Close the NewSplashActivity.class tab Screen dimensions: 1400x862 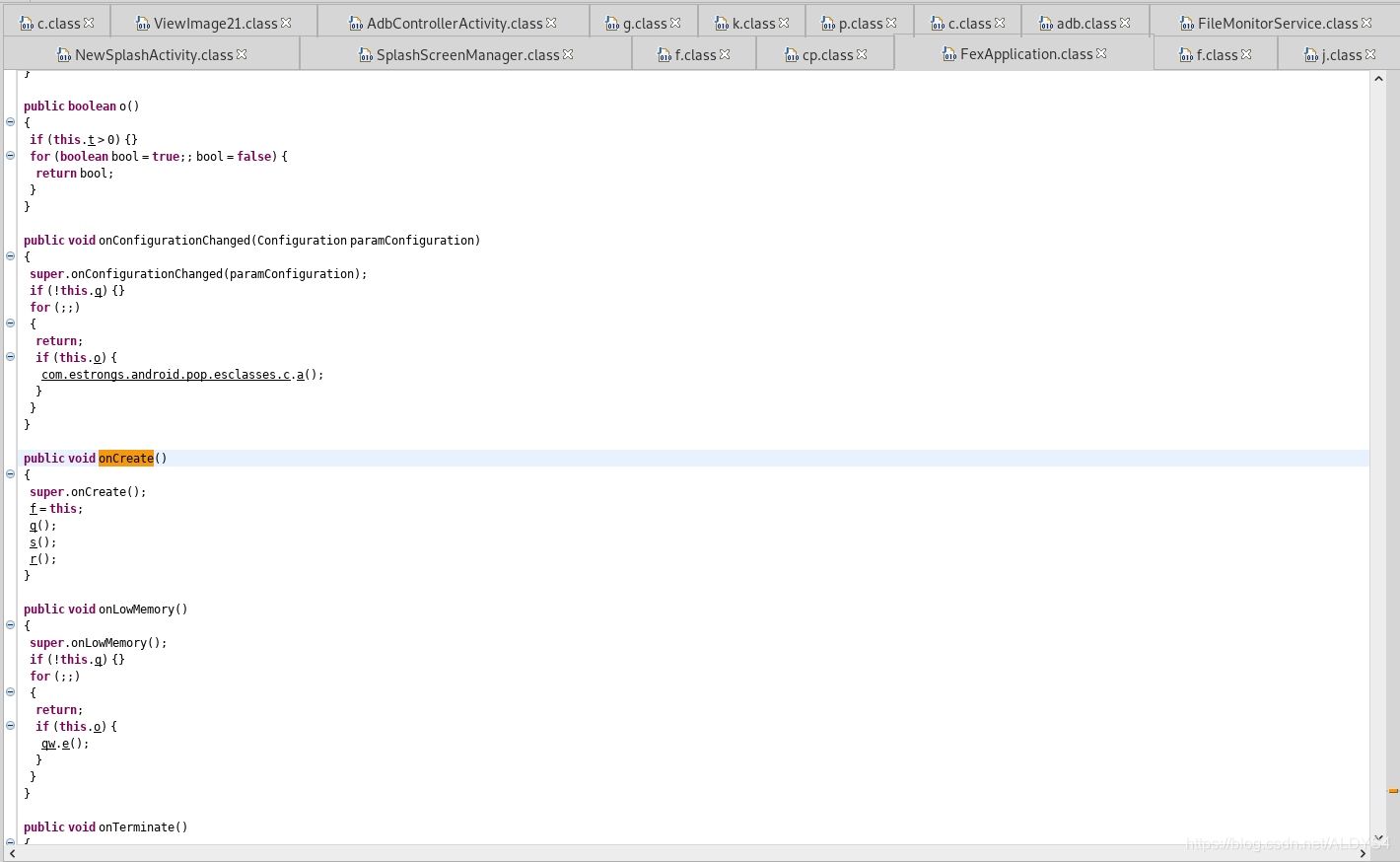point(242,54)
